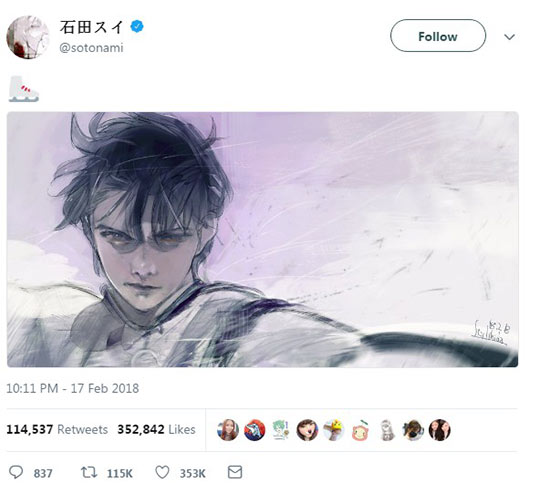Click the retweet arrows icon
Viewport: 550px width, 503px height.
pos(89,472)
